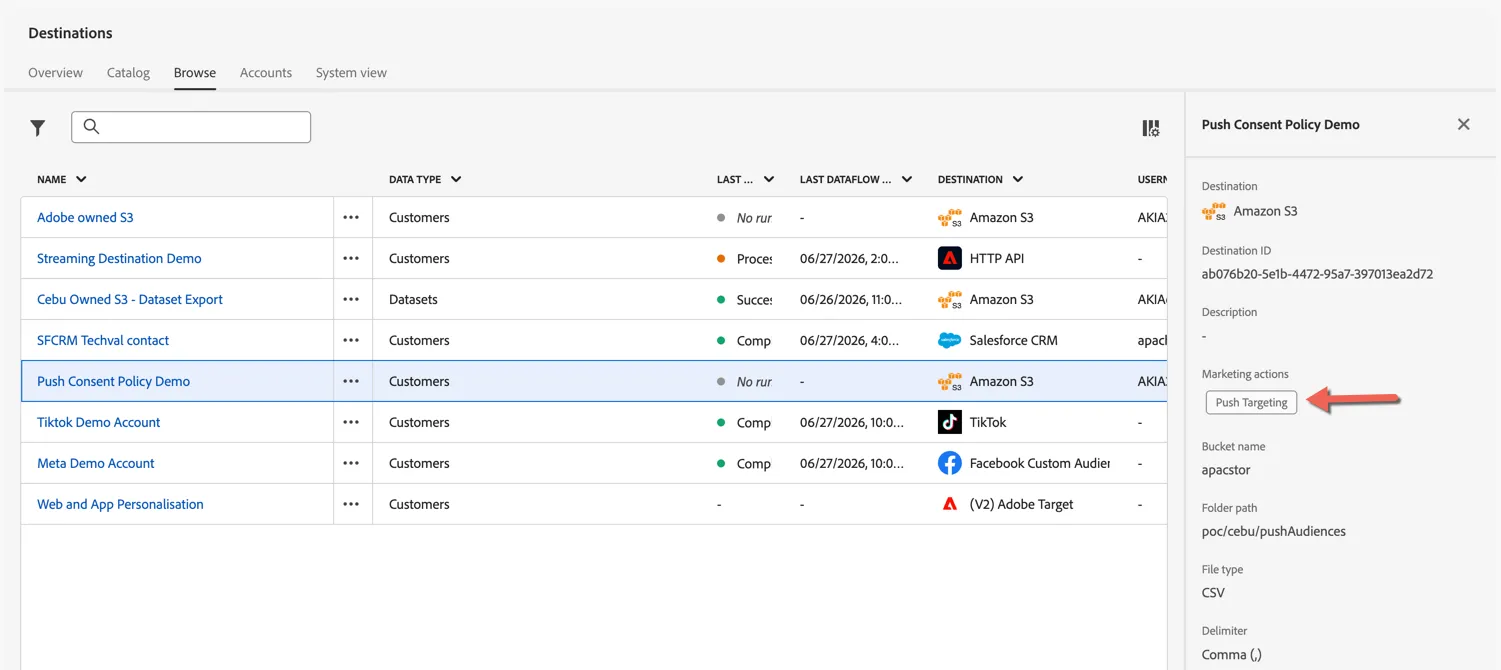Open the column settings icon
The image size is (1501, 670).
pyautogui.click(x=1151, y=128)
